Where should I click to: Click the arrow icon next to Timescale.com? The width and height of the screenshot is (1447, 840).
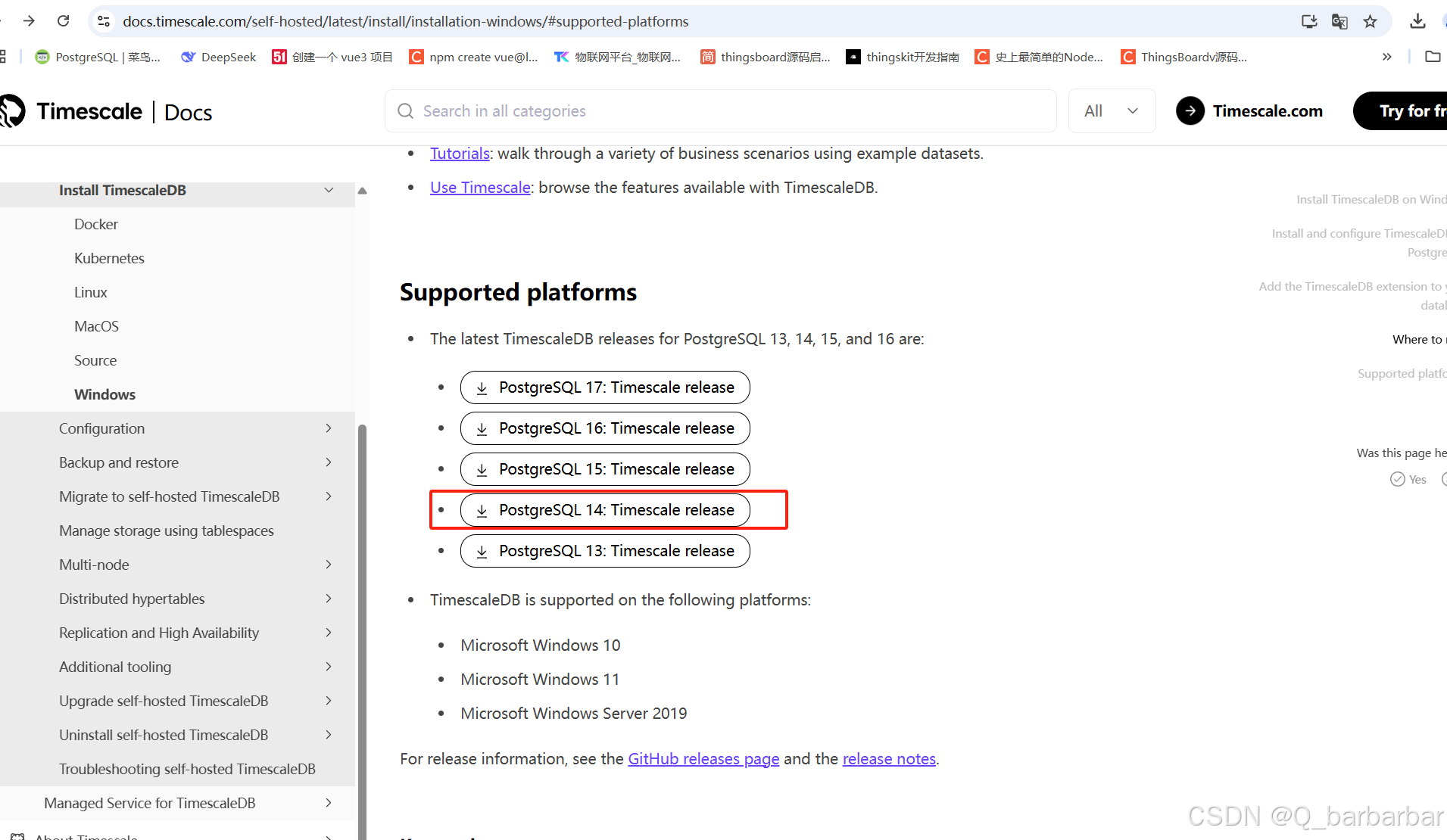1190,111
